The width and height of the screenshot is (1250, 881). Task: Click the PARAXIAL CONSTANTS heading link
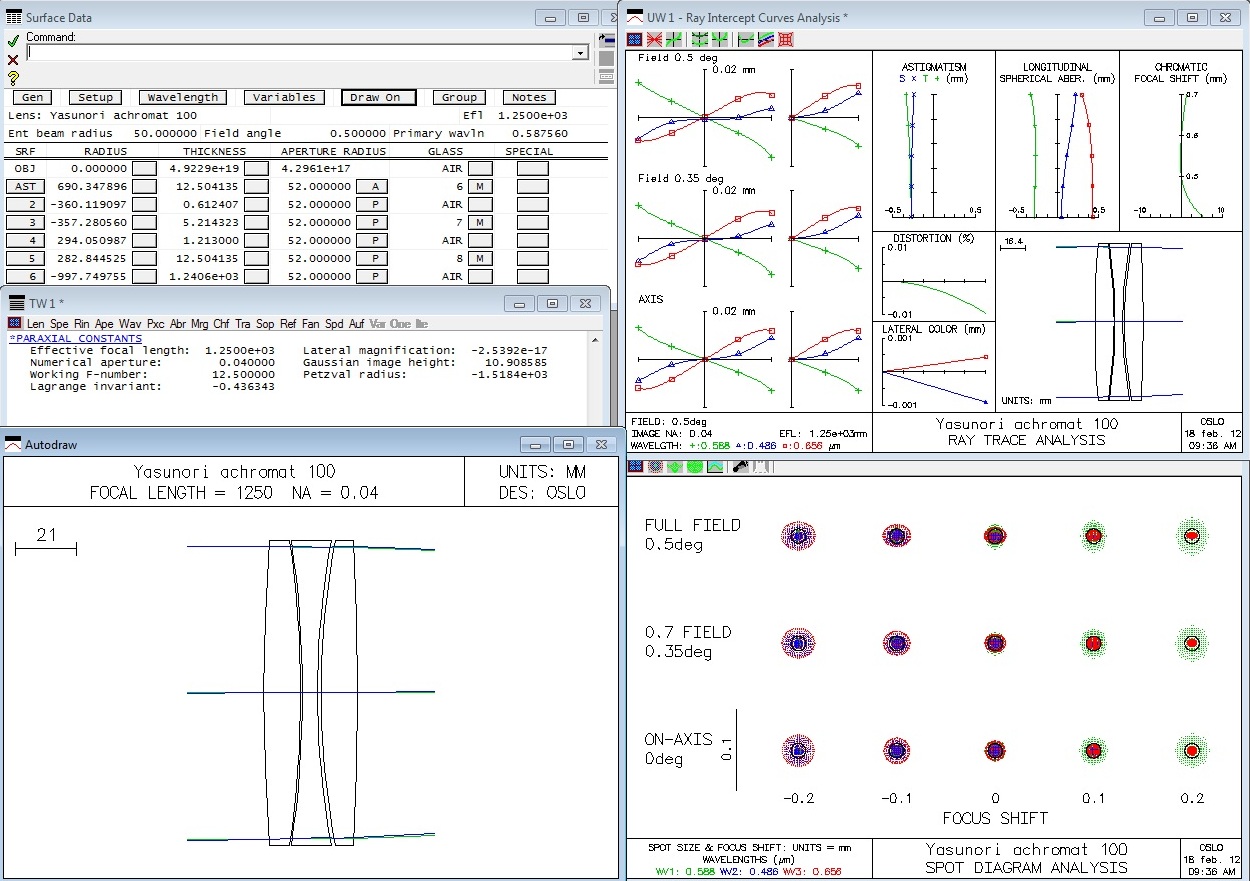(x=76, y=338)
